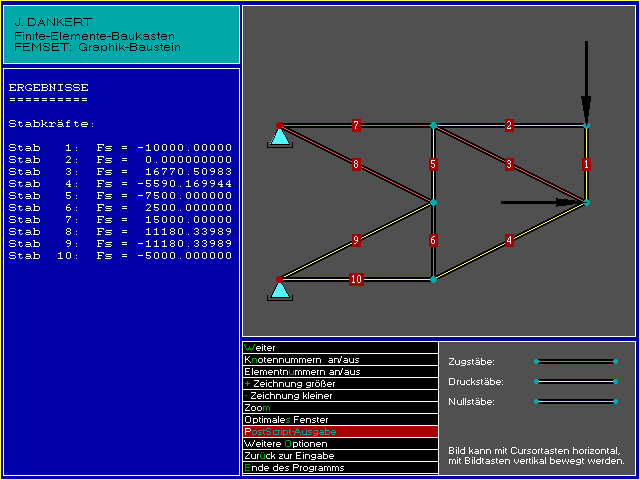
Task: Click element label 5 on vertical bar
Action: (433, 164)
